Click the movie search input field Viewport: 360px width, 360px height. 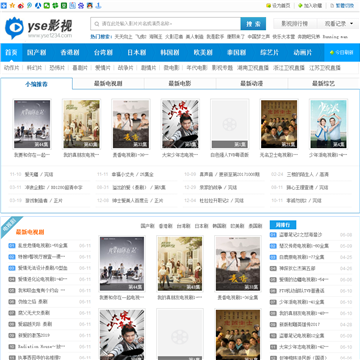pyautogui.click(x=166, y=24)
